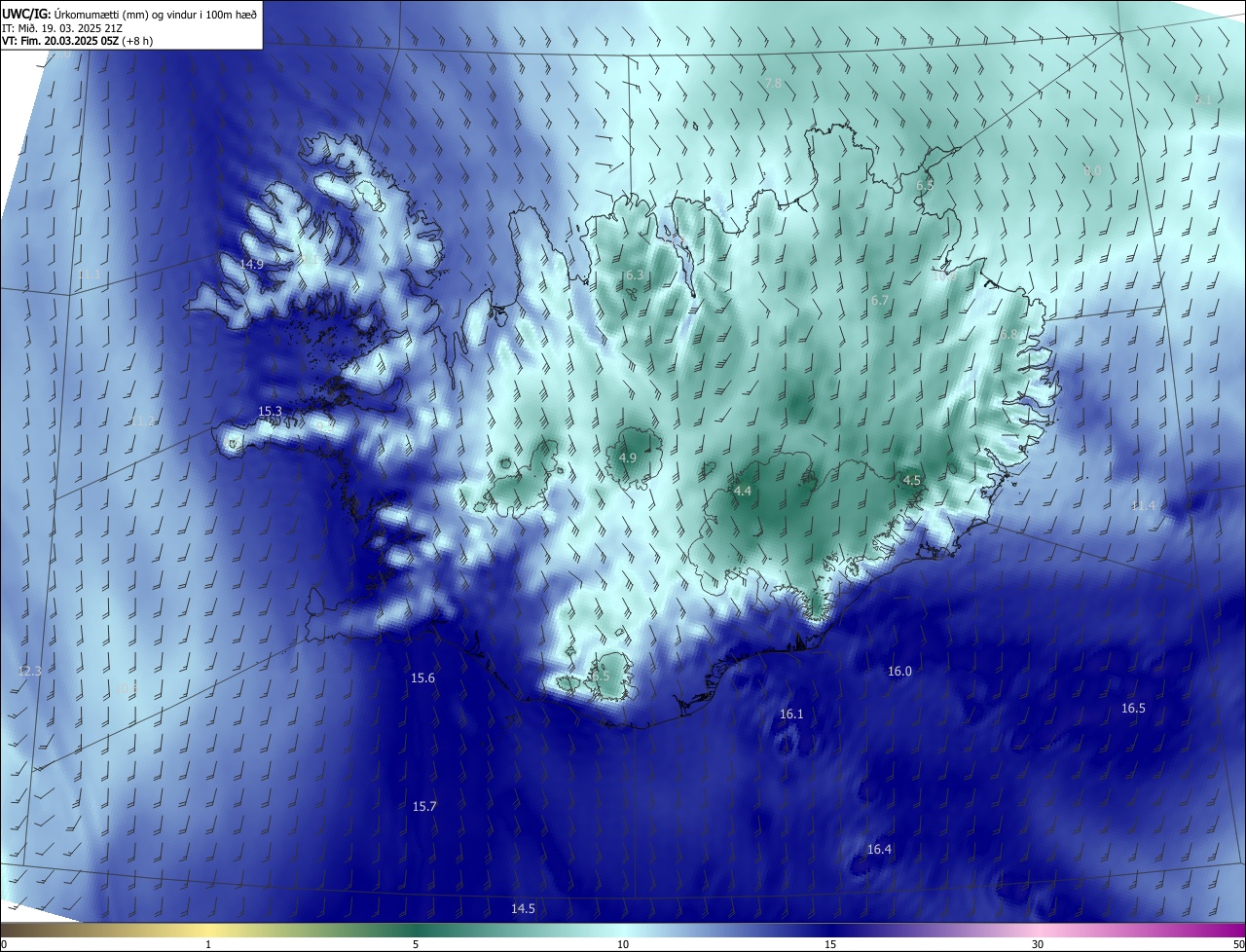Click the colorbar tick label 5
The image size is (1246, 952).
(416, 944)
